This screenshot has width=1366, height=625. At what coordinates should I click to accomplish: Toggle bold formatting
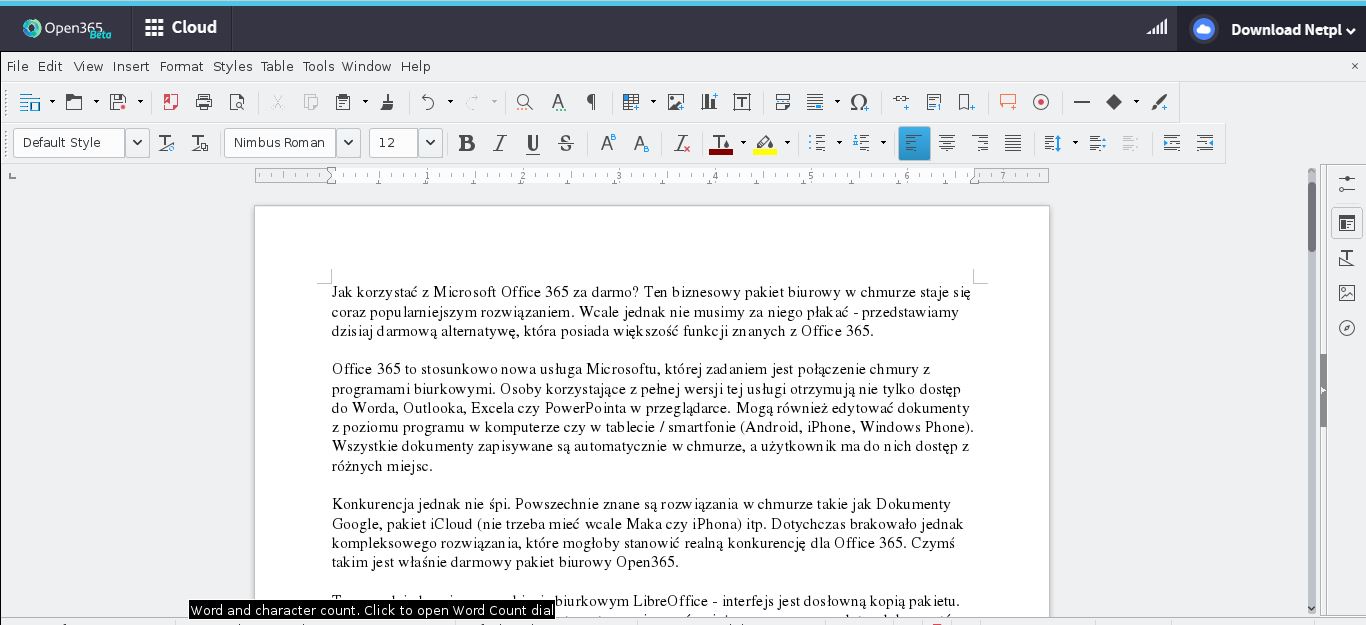point(466,143)
